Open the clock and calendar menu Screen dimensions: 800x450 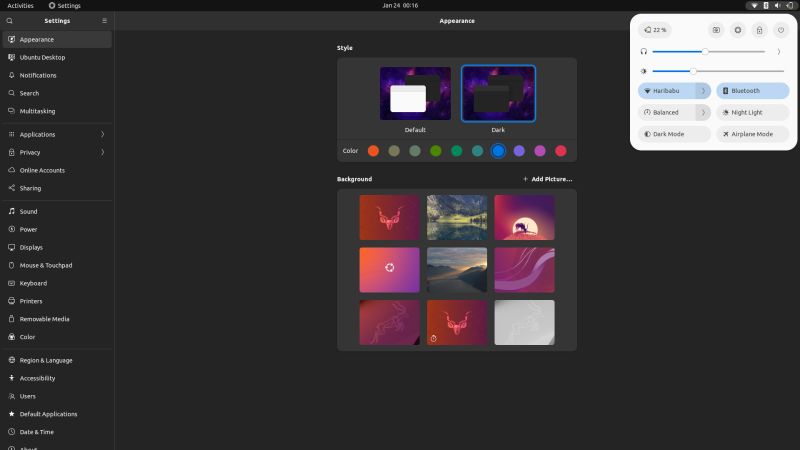pos(400,6)
